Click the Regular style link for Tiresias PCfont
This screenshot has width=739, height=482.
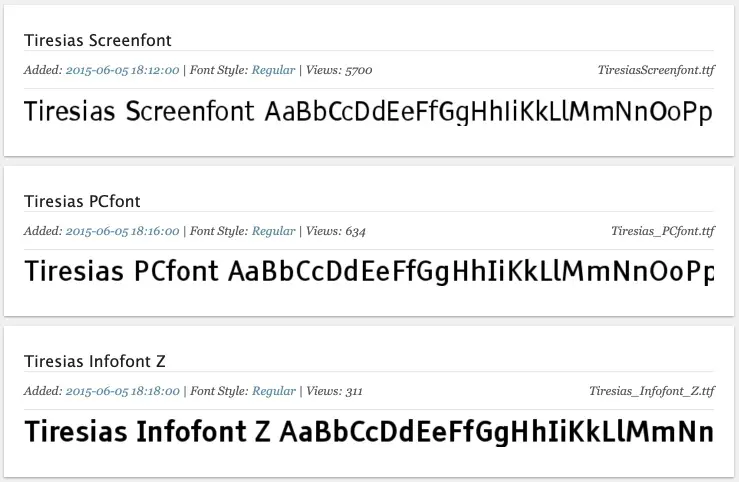(273, 231)
